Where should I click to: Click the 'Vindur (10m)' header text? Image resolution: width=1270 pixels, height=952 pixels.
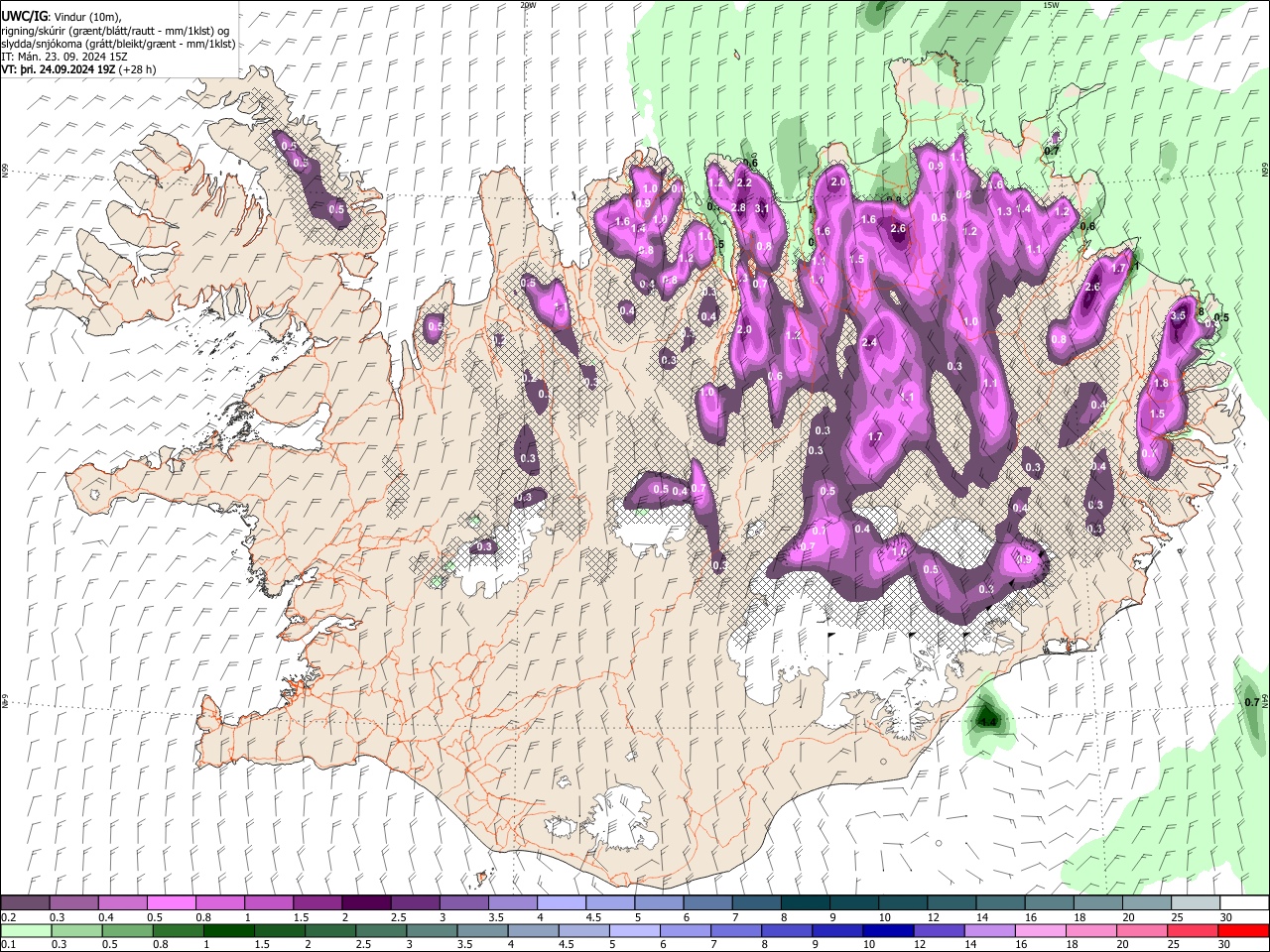pyautogui.click(x=85, y=17)
